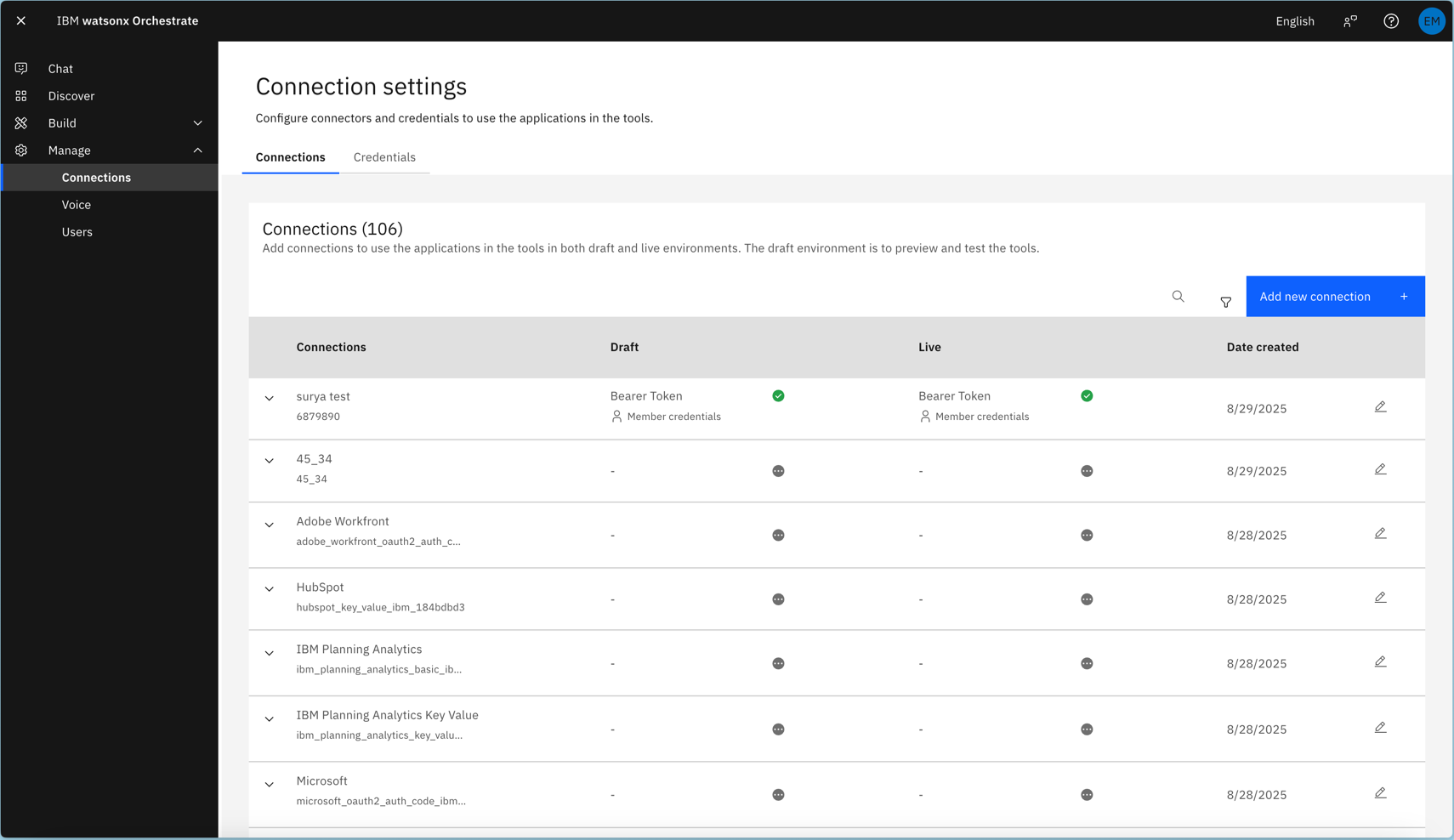
Task: Switch to the Credentials tab
Action: (x=384, y=157)
